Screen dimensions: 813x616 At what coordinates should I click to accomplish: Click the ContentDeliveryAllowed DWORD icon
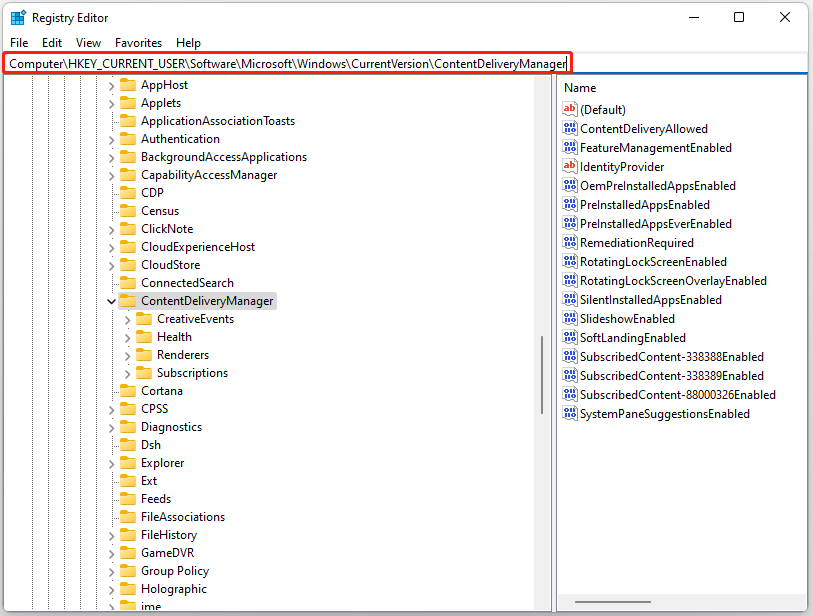pos(570,128)
